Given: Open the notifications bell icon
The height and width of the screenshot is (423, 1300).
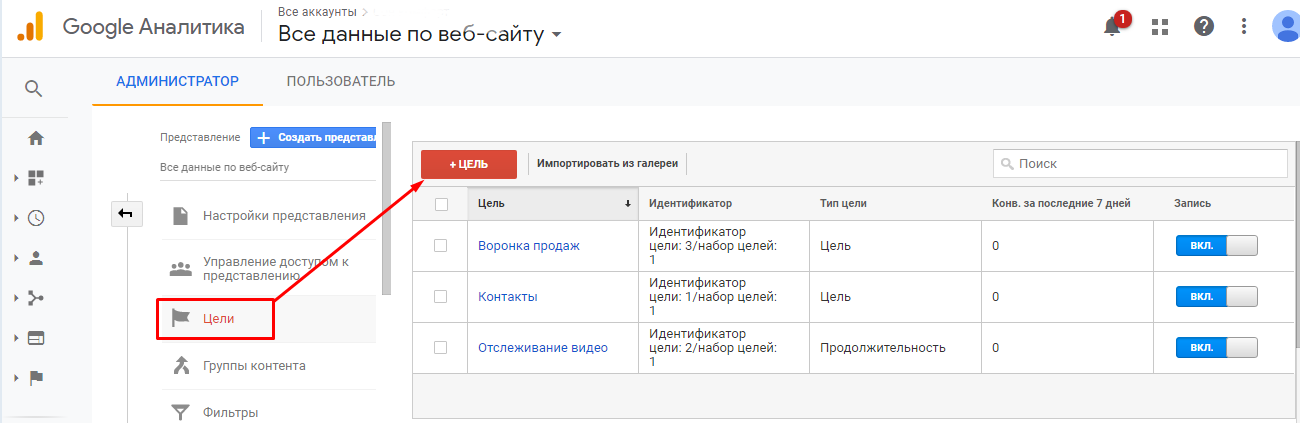Looking at the screenshot, I should click(x=1112, y=27).
